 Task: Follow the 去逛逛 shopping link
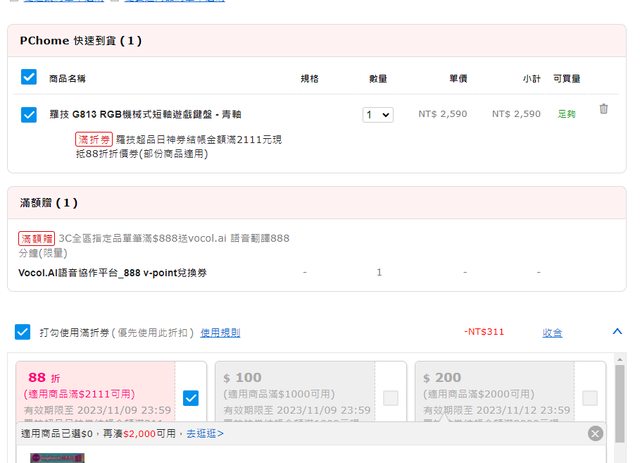(204, 434)
